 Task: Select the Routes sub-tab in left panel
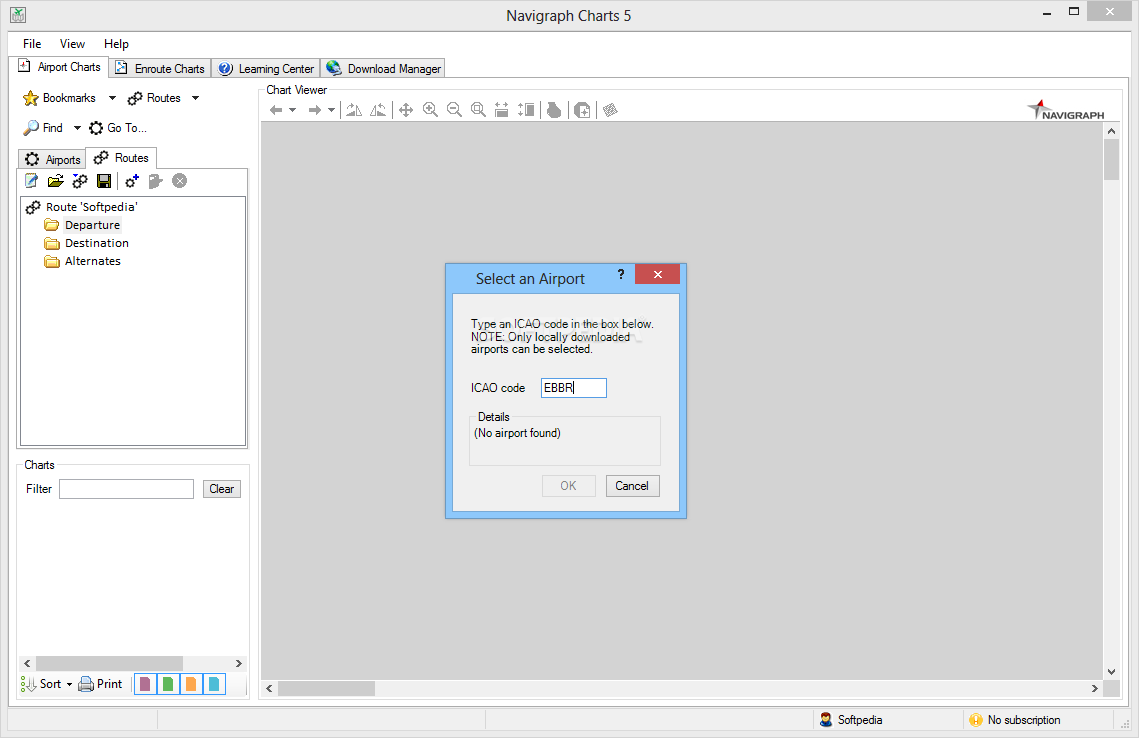pyautogui.click(x=121, y=158)
